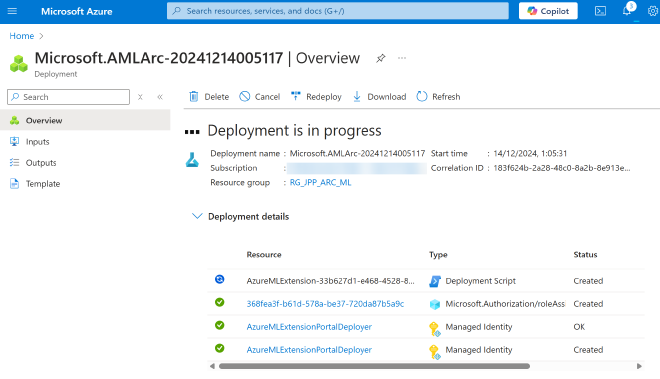660x379 pixels.
Task: Click green check icon of the 368fea3f row
Action: pos(220,302)
